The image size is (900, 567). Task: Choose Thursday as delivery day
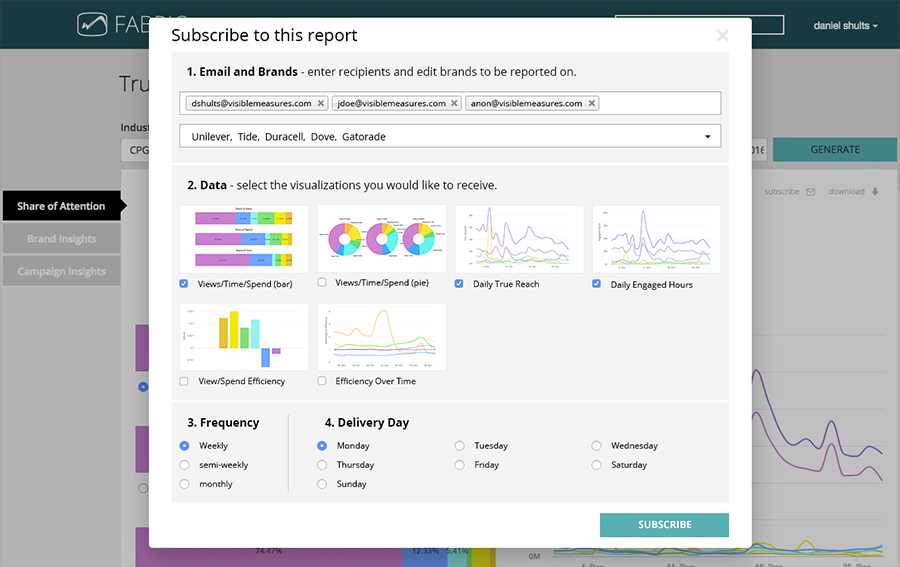coord(322,465)
